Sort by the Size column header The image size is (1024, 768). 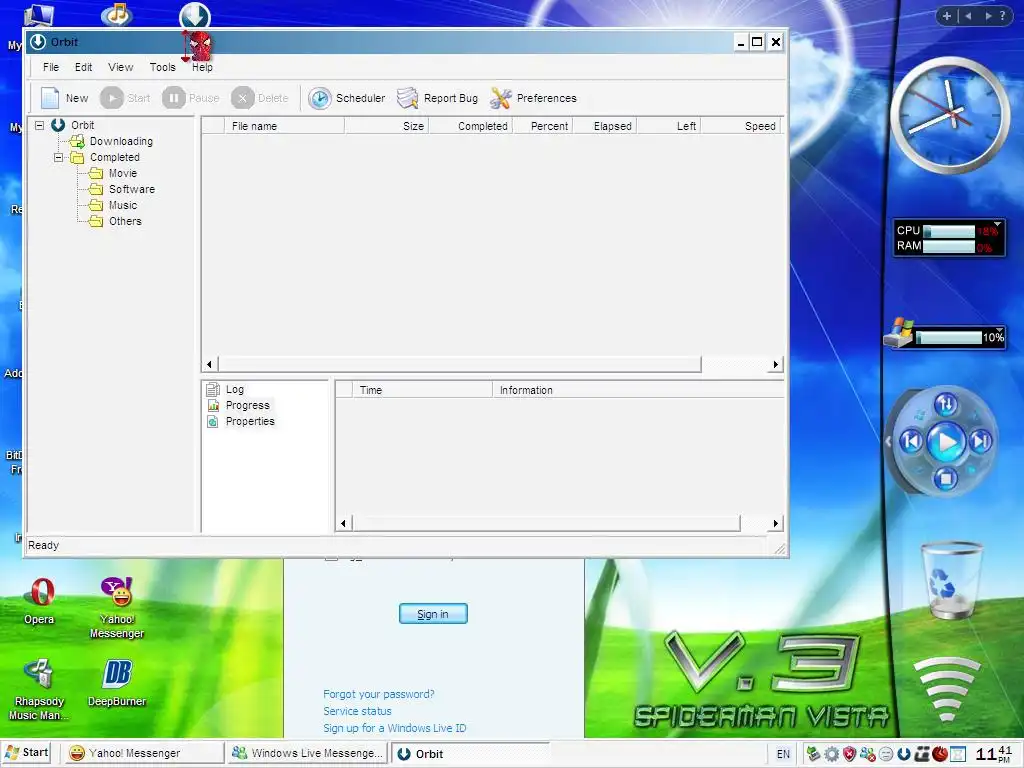387,126
